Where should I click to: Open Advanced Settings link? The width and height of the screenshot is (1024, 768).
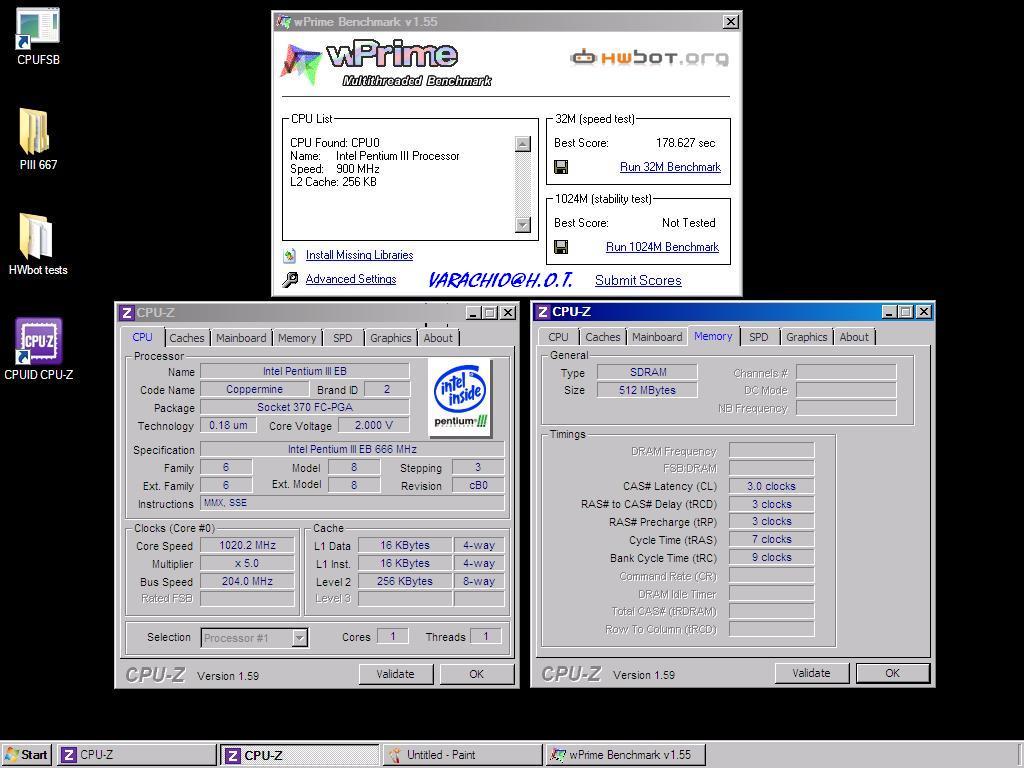click(351, 280)
